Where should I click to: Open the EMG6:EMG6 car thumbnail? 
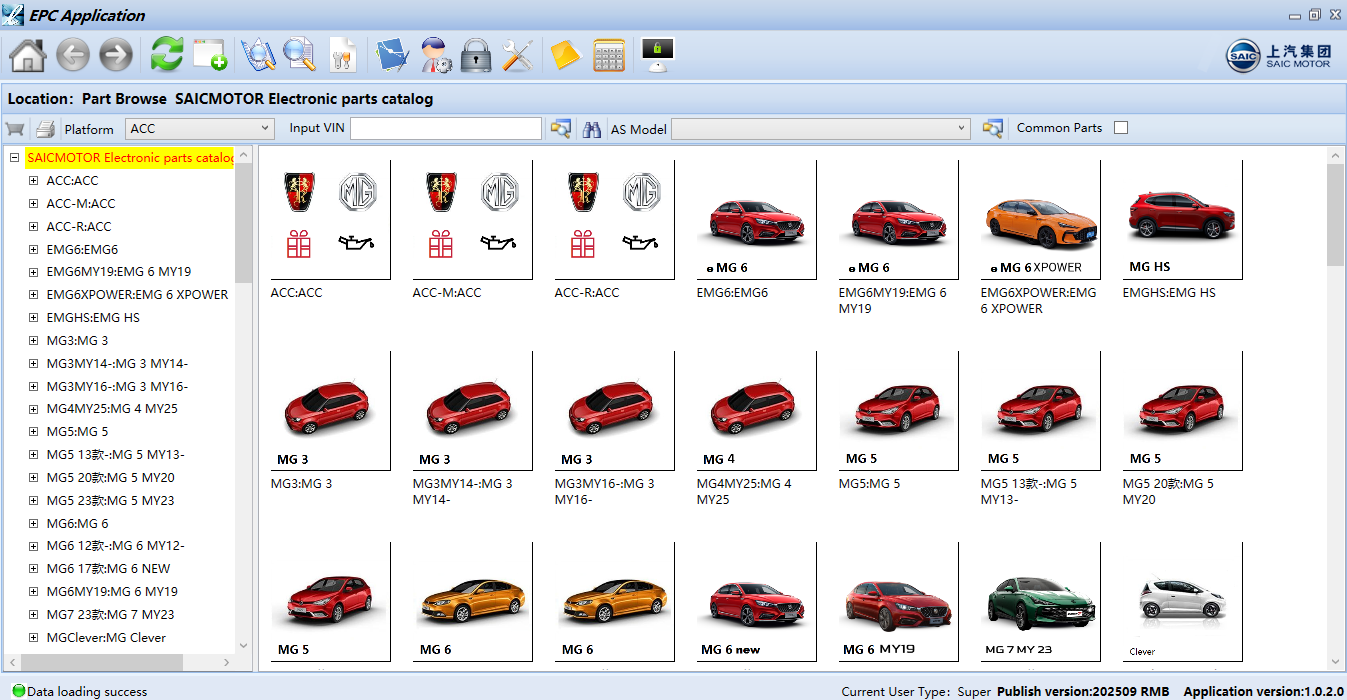click(756, 221)
